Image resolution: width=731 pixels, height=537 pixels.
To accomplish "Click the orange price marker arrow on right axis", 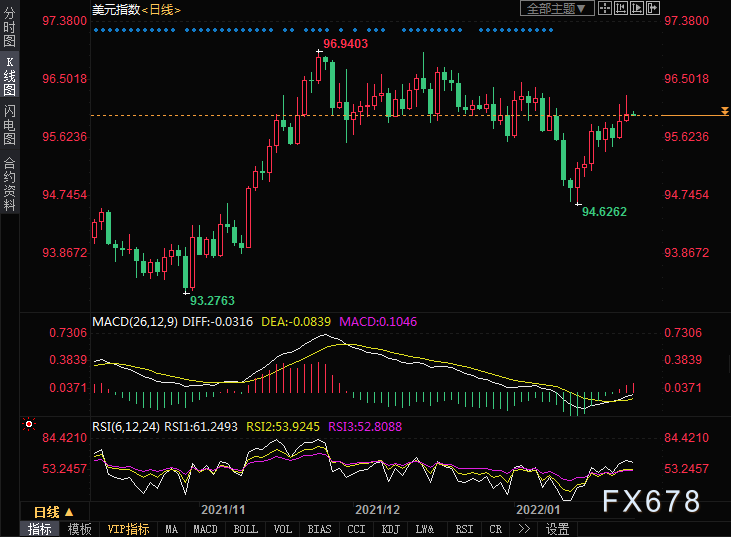I will [x=724, y=110].
